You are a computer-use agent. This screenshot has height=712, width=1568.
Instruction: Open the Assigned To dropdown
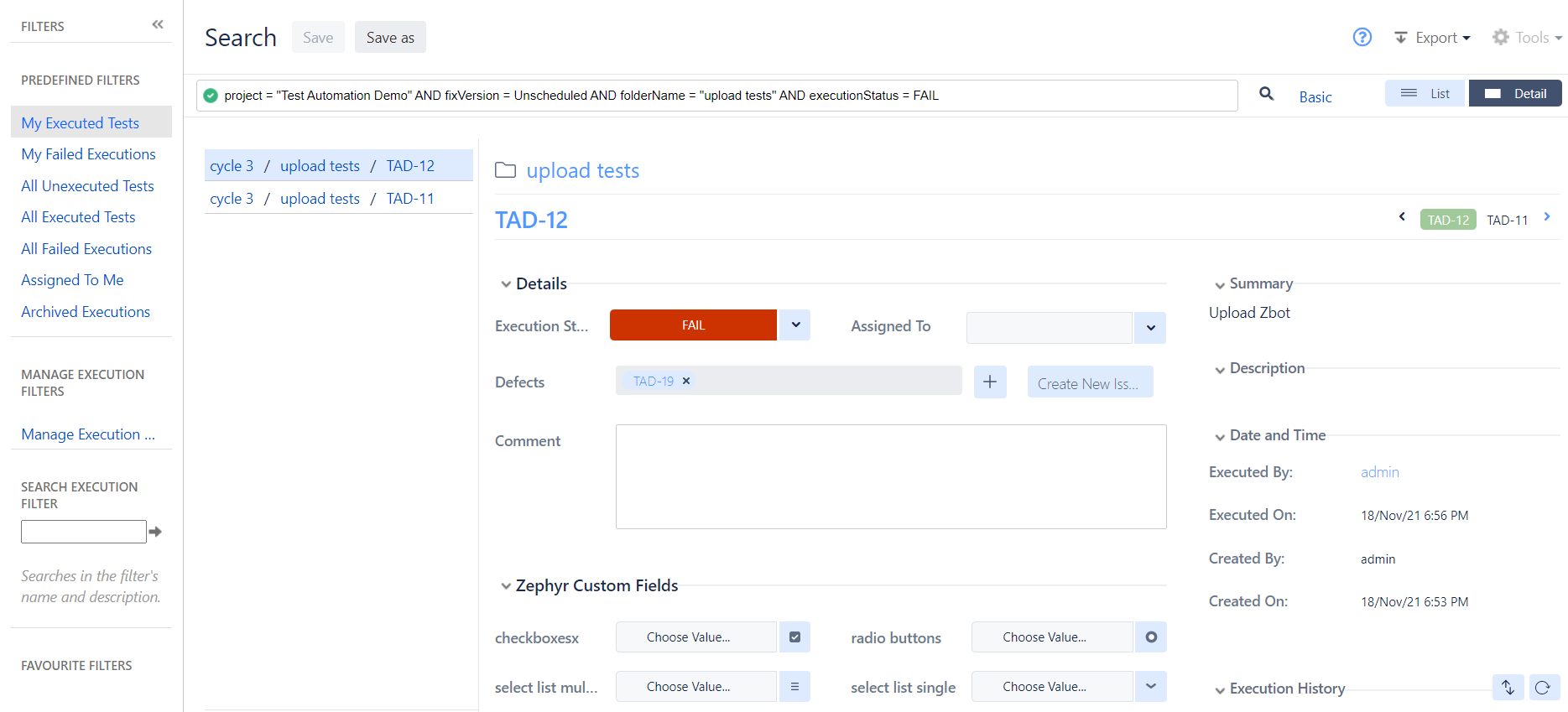[x=1150, y=328]
